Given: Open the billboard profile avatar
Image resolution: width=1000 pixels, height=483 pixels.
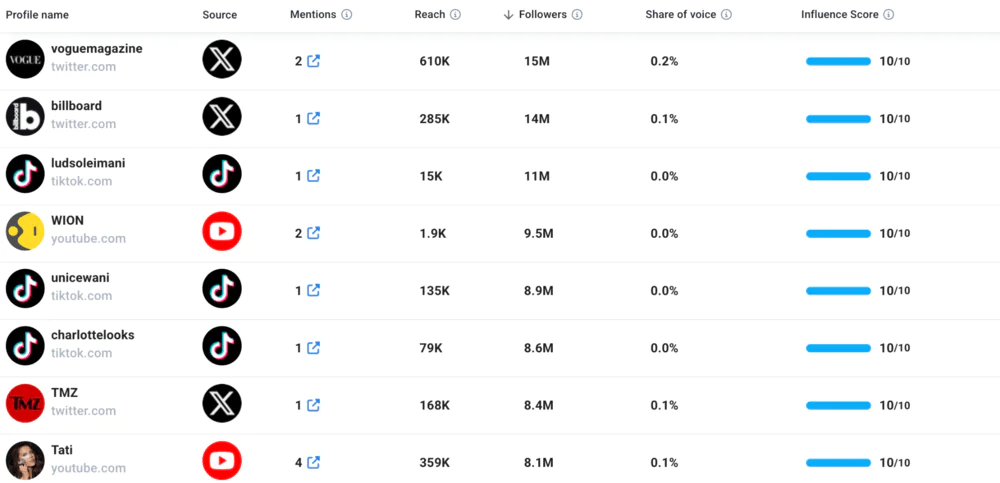Looking at the screenshot, I should (25, 117).
